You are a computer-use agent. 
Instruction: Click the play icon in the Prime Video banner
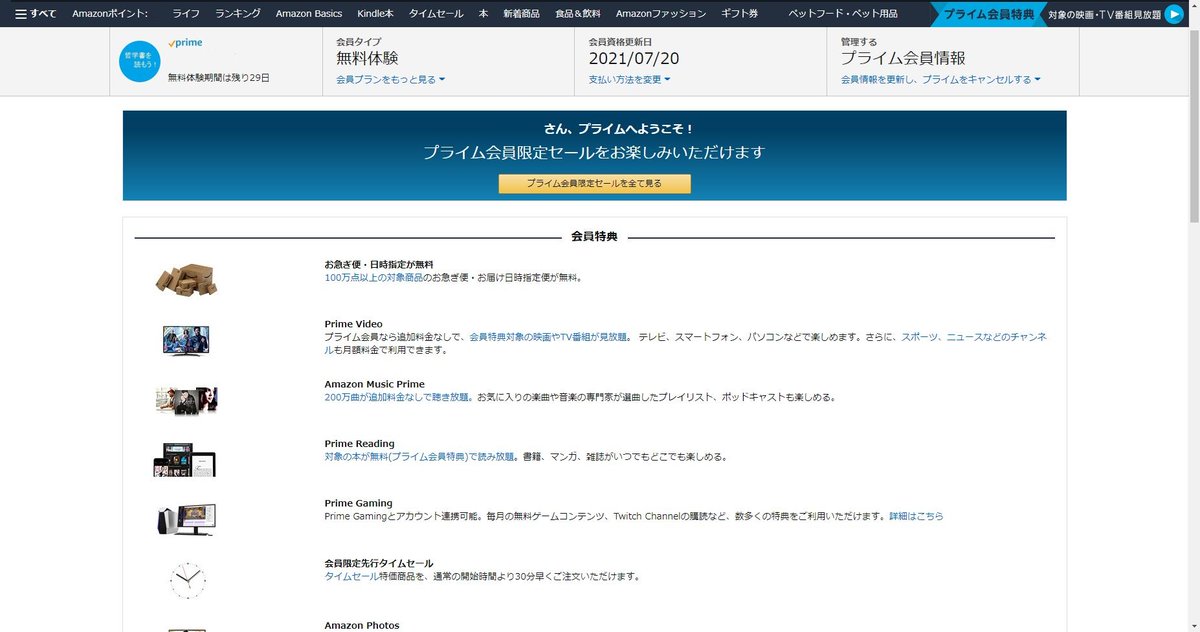tap(1173, 14)
